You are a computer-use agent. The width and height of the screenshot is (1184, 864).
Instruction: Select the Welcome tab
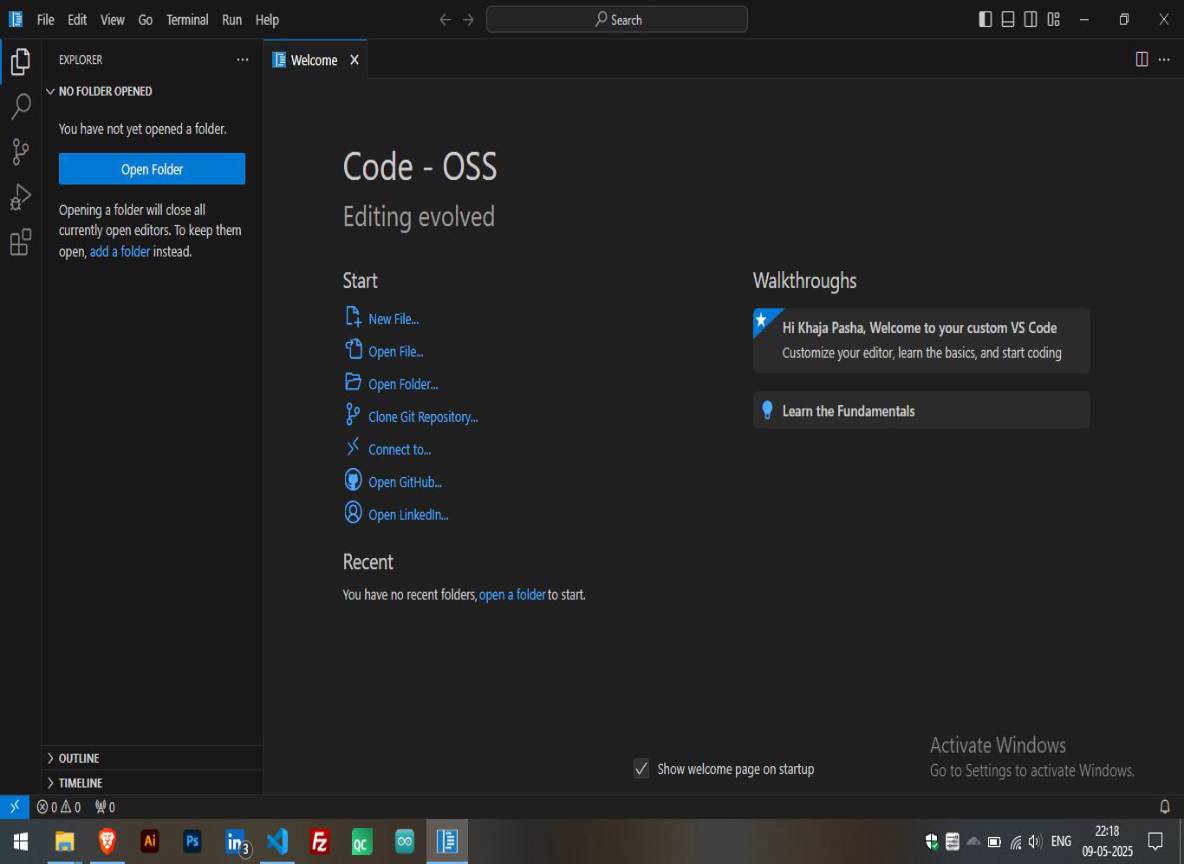313,60
